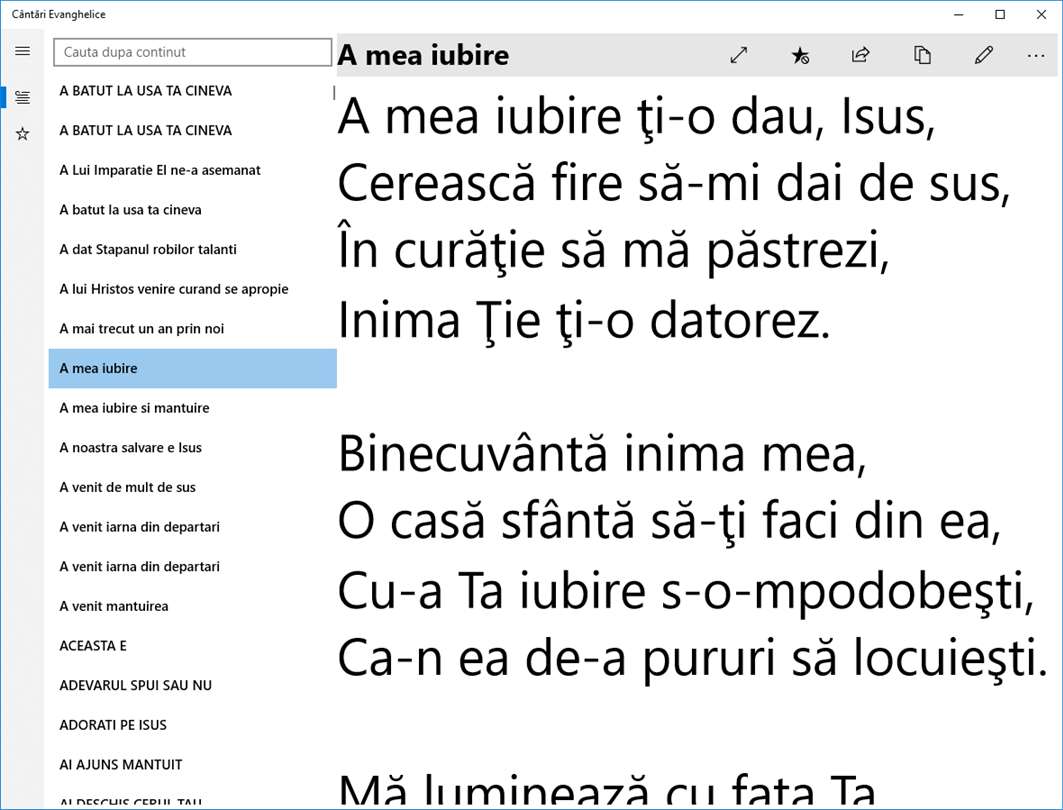Select 'ACEASTA E' in the list
The height and width of the screenshot is (810, 1063).
pos(193,646)
